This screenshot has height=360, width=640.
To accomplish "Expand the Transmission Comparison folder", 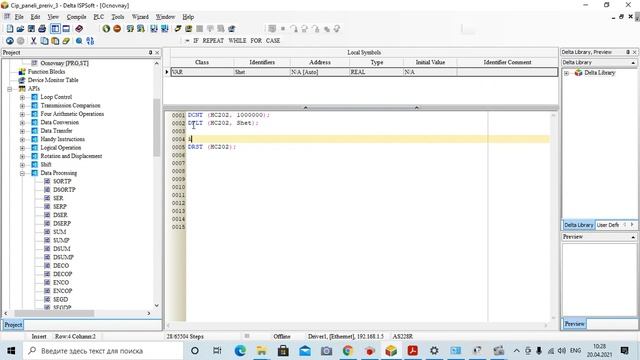I will [x=22, y=106].
